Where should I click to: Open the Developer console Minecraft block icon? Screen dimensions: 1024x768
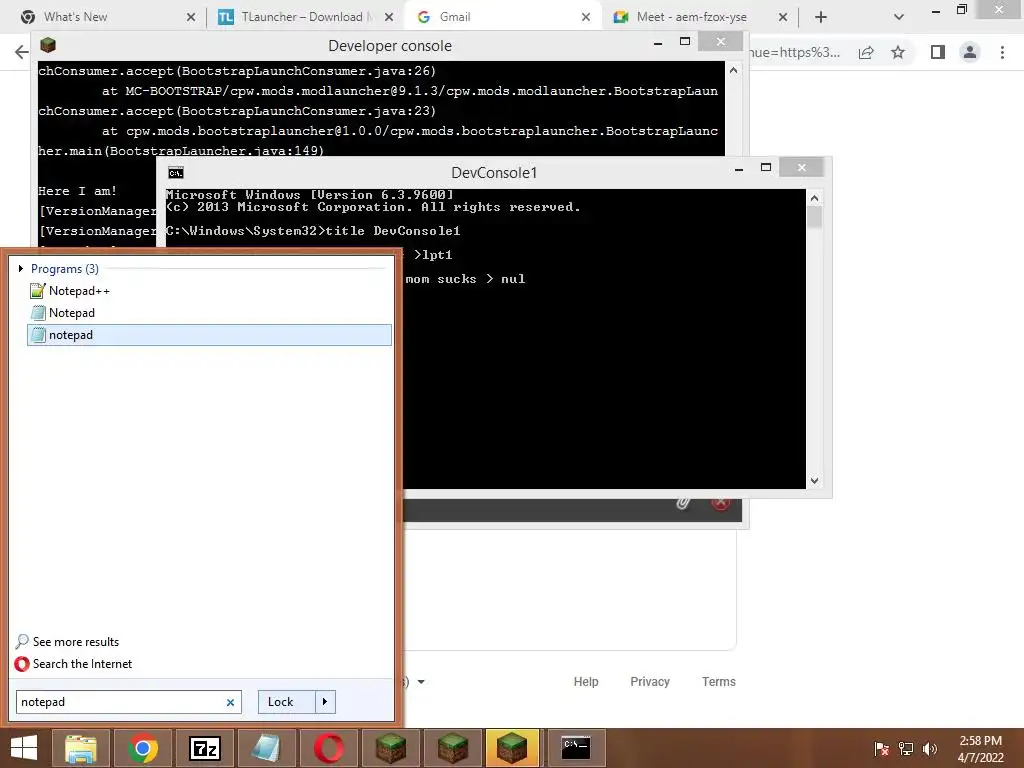click(48, 45)
